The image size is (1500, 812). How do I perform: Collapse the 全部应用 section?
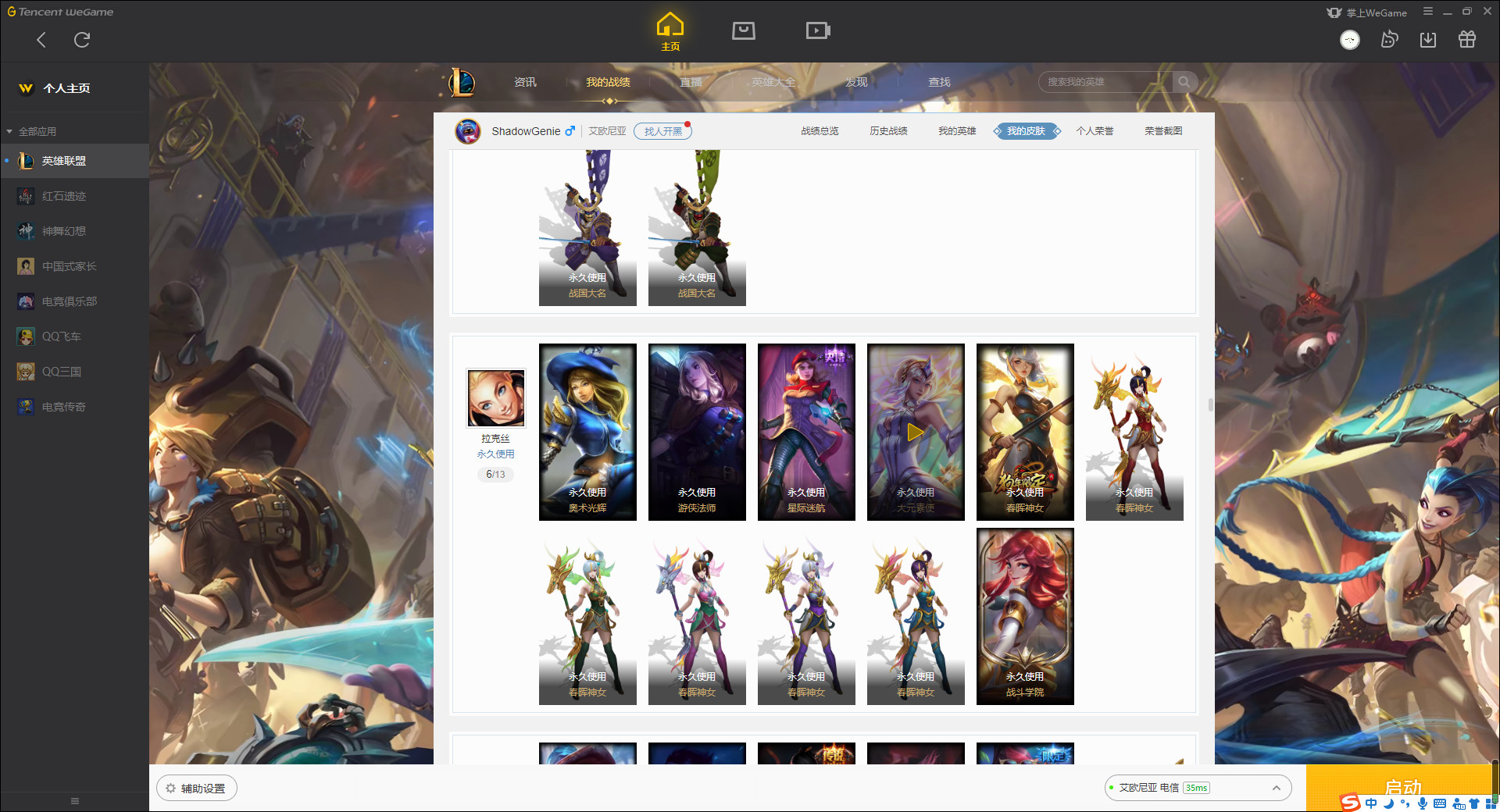(31, 131)
